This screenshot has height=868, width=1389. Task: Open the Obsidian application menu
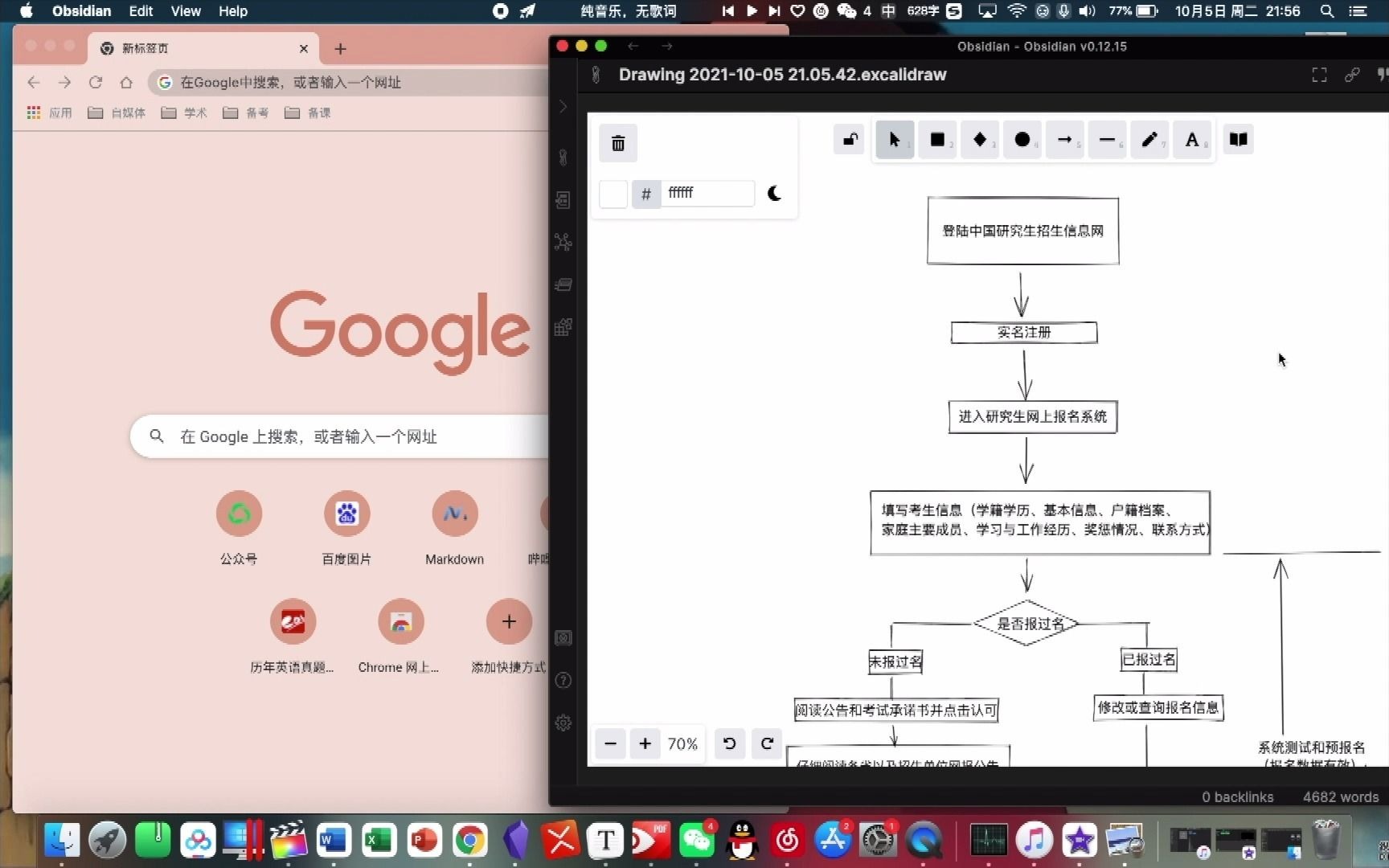click(x=82, y=11)
